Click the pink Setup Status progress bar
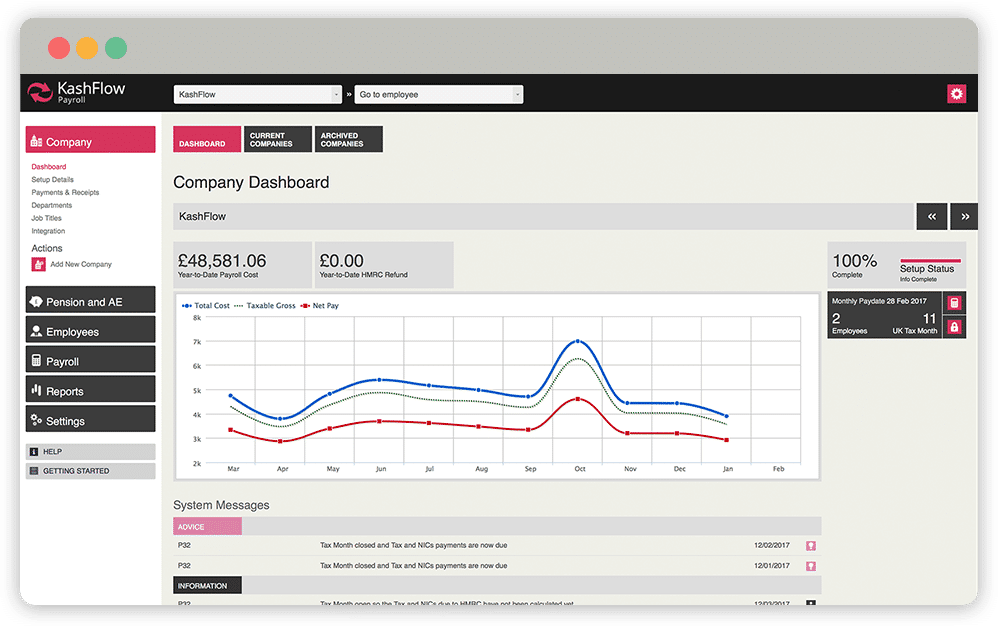 (x=930, y=260)
